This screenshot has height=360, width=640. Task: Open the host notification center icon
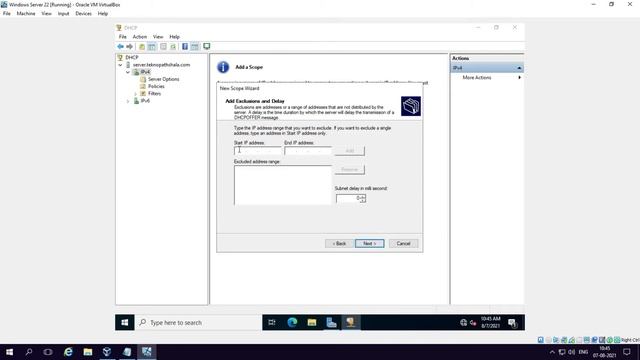coord(627,352)
